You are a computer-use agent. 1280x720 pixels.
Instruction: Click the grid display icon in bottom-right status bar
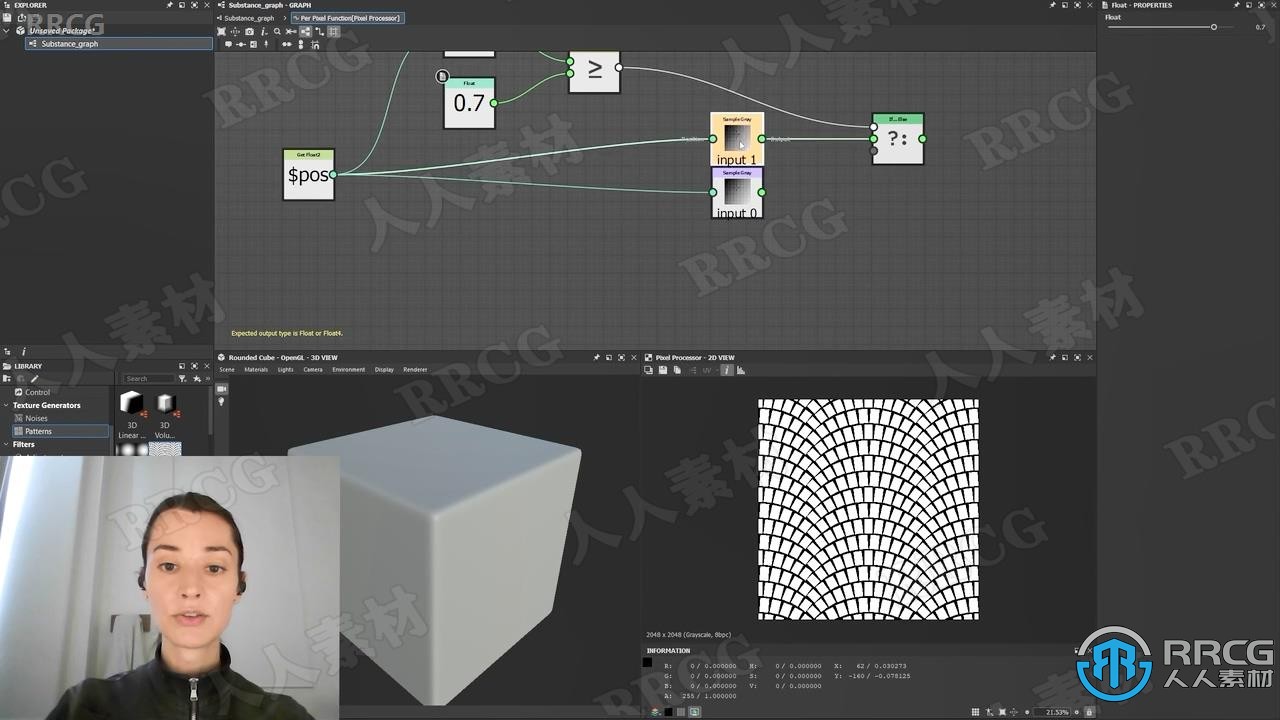[x=975, y=712]
